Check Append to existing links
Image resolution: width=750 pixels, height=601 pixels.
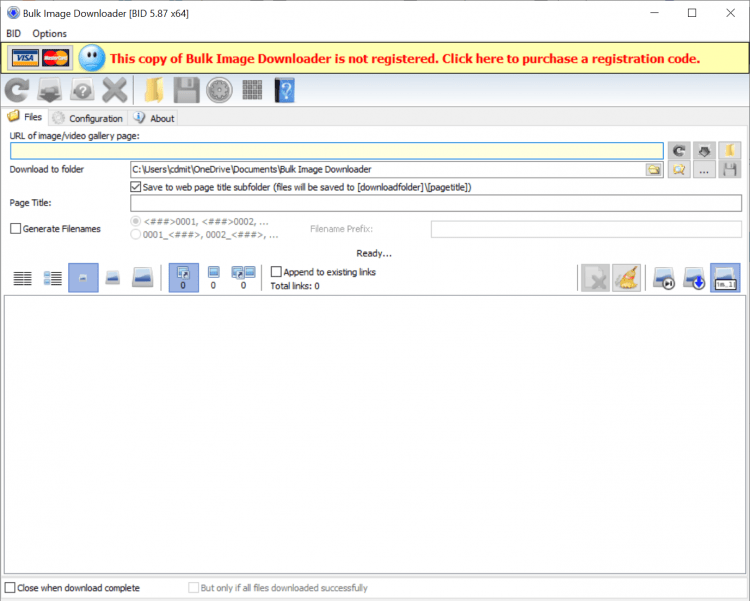276,272
